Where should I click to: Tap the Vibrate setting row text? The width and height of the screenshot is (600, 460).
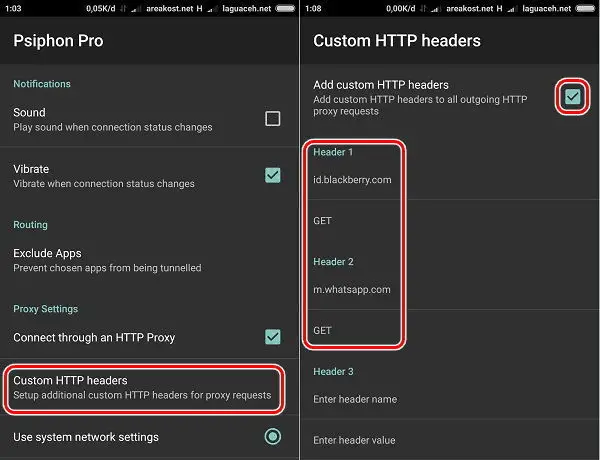pyautogui.click(x=104, y=176)
